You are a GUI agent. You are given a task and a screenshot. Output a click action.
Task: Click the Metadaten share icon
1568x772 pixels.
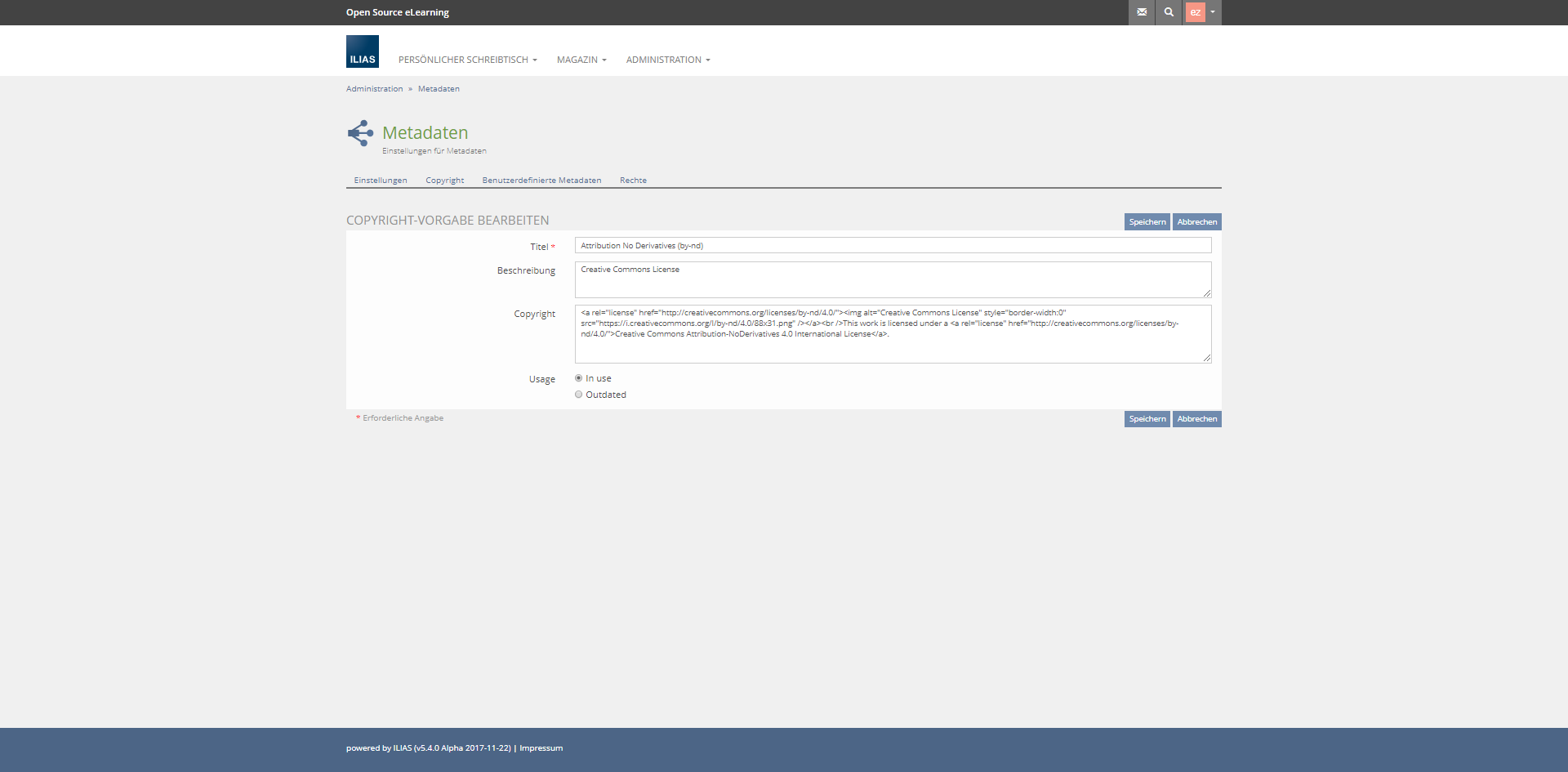click(x=360, y=133)
